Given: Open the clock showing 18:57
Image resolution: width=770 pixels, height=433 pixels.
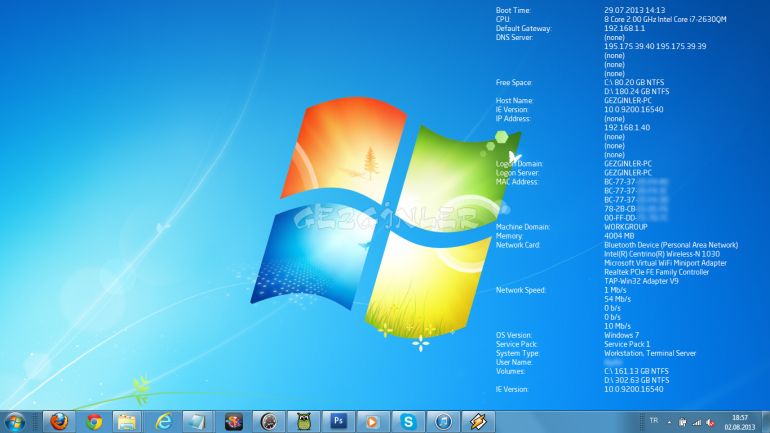Looking at the screenshot, I should [x=740, y=422].
